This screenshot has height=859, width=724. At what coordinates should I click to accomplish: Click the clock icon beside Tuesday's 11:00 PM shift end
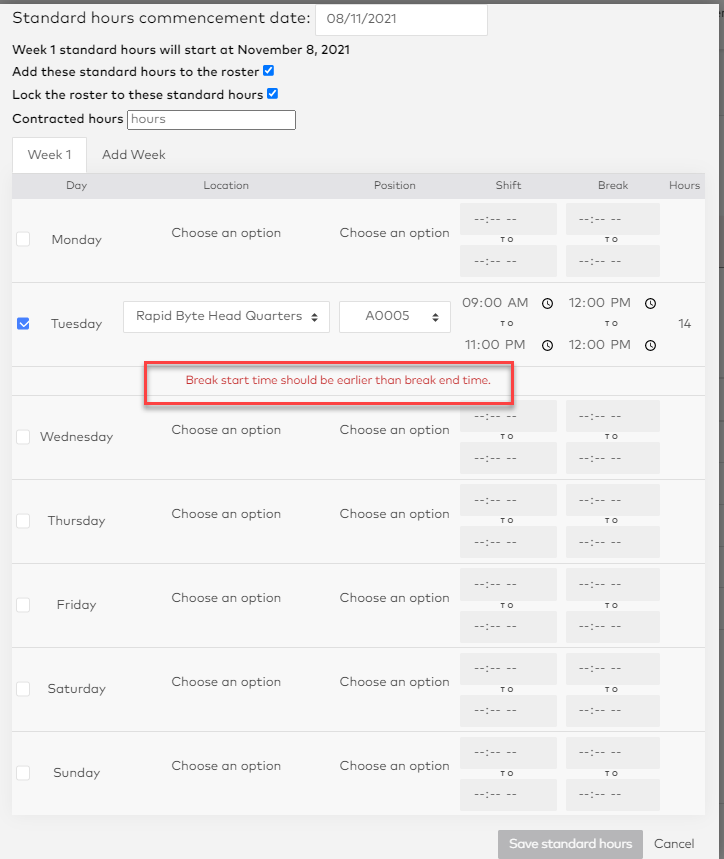tap(548, 345)
